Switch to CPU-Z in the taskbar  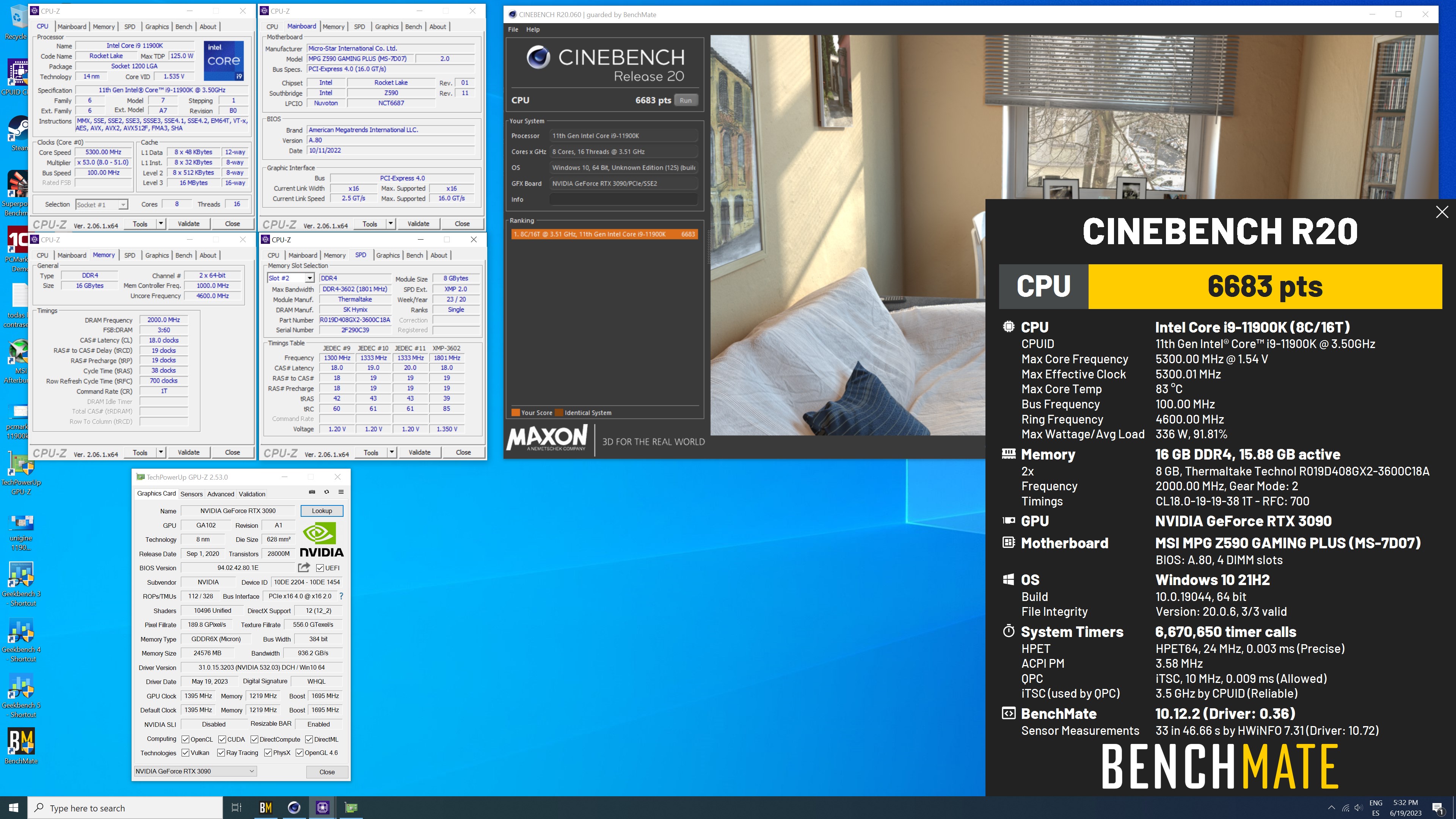point(322,808)
